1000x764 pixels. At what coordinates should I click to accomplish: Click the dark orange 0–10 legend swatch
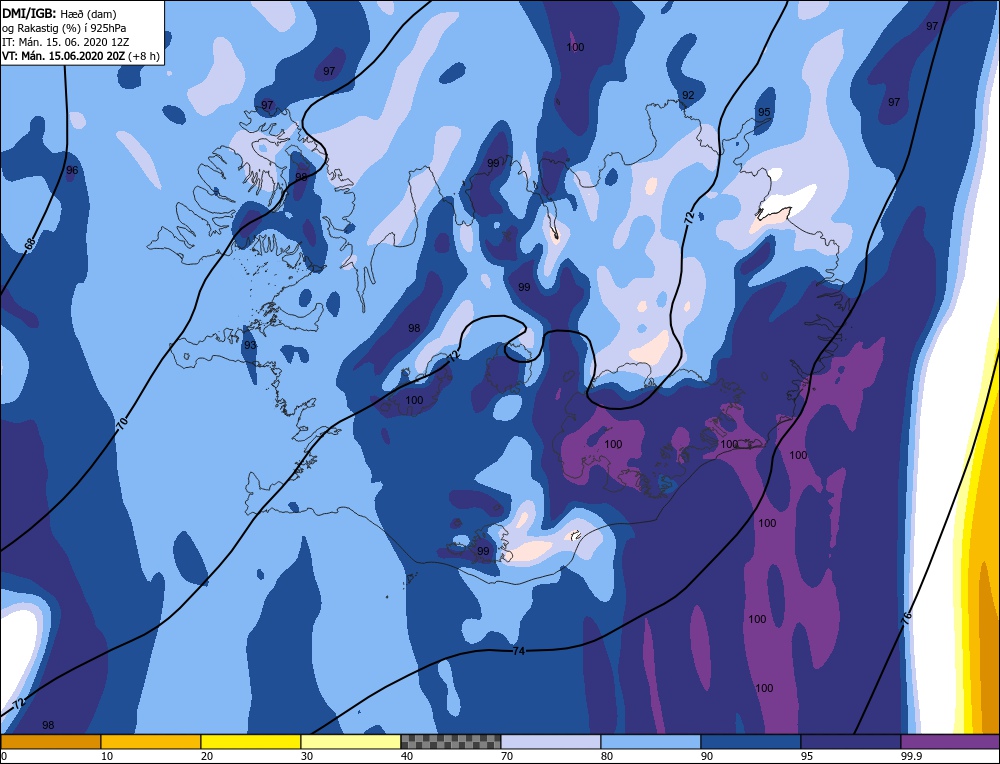pyautogui.click(x=50, y=742)
